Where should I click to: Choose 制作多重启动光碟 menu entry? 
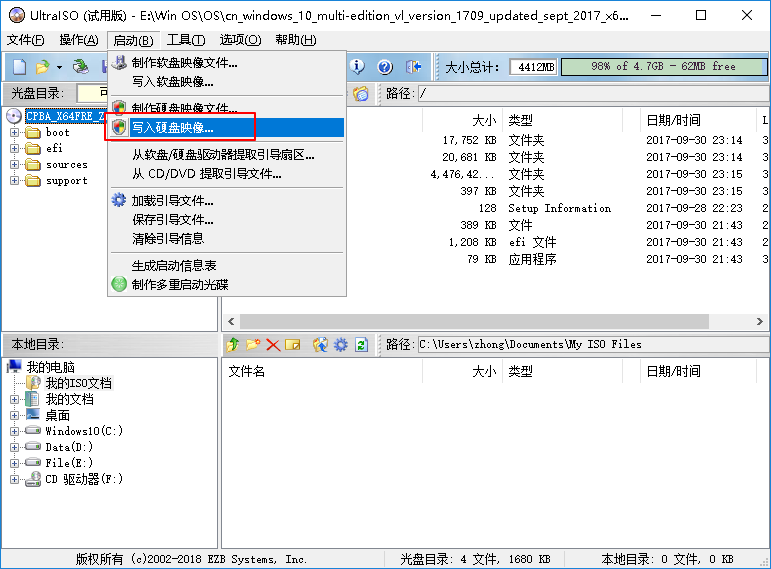[227, 284]
